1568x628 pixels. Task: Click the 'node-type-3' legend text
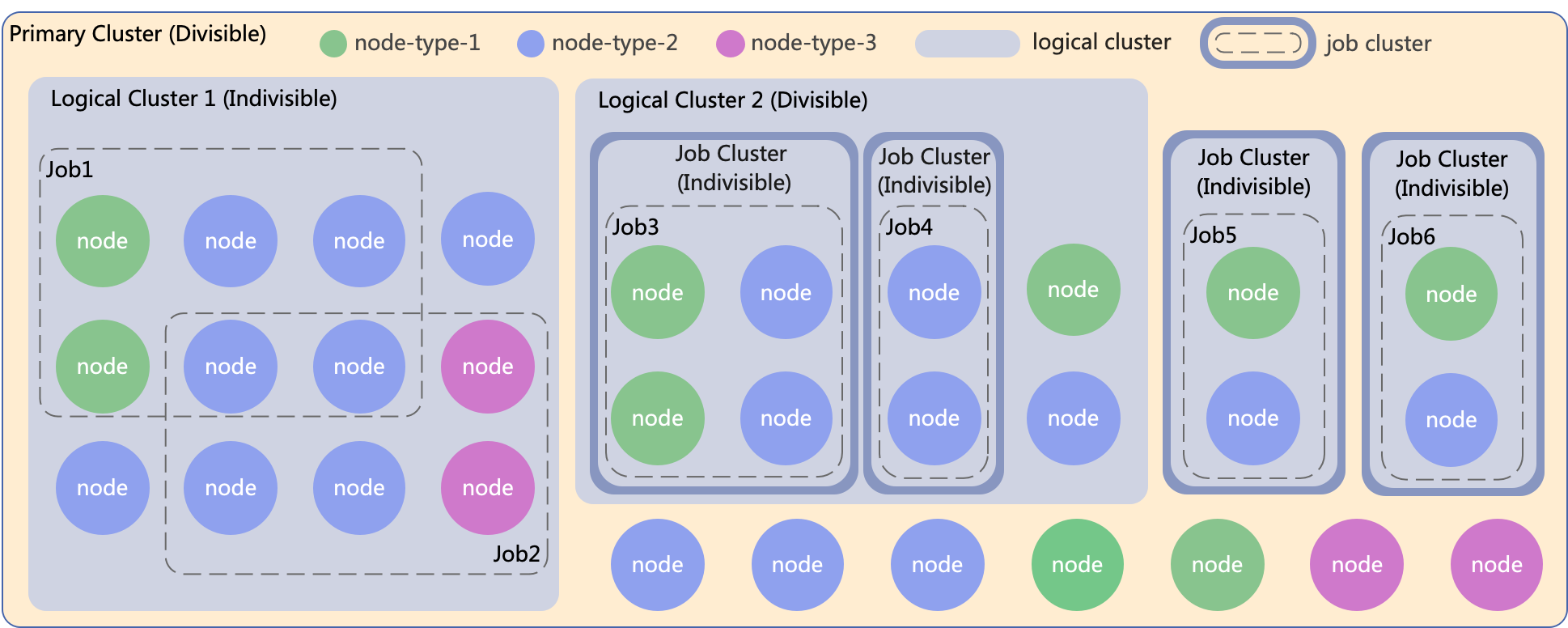[x=814, y=43]
